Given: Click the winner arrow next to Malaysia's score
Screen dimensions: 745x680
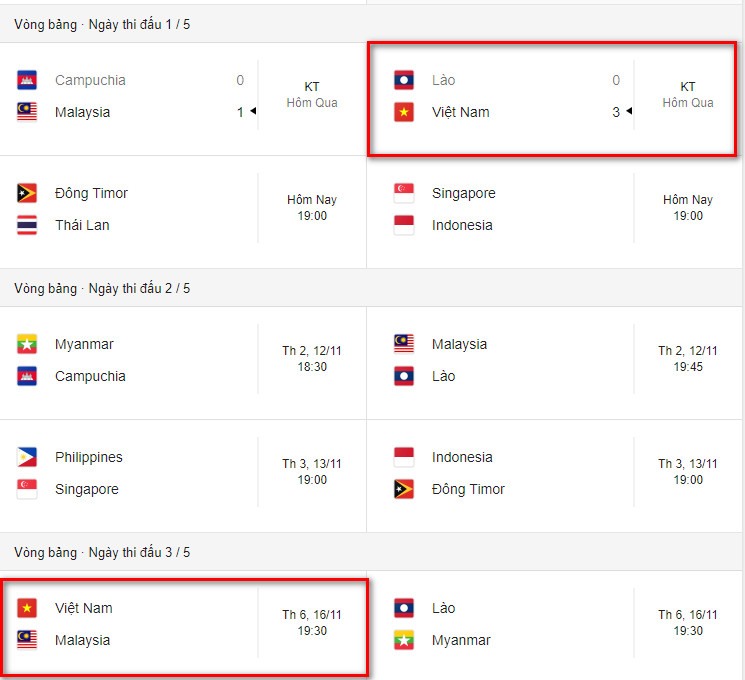Looking at the screenshot, I should pos(253,111).
